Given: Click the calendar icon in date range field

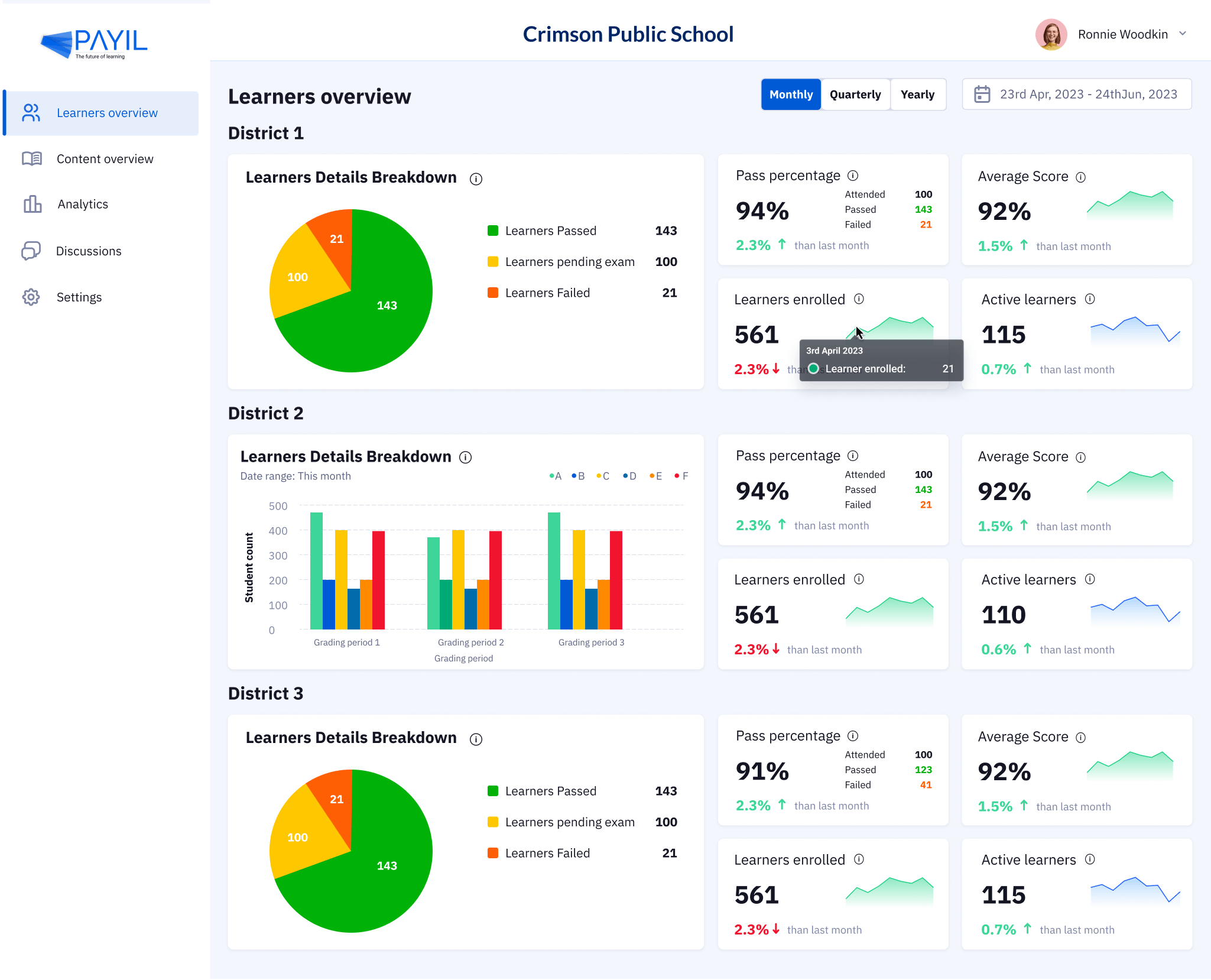Looking at the screenshot, I should point(982,95).
